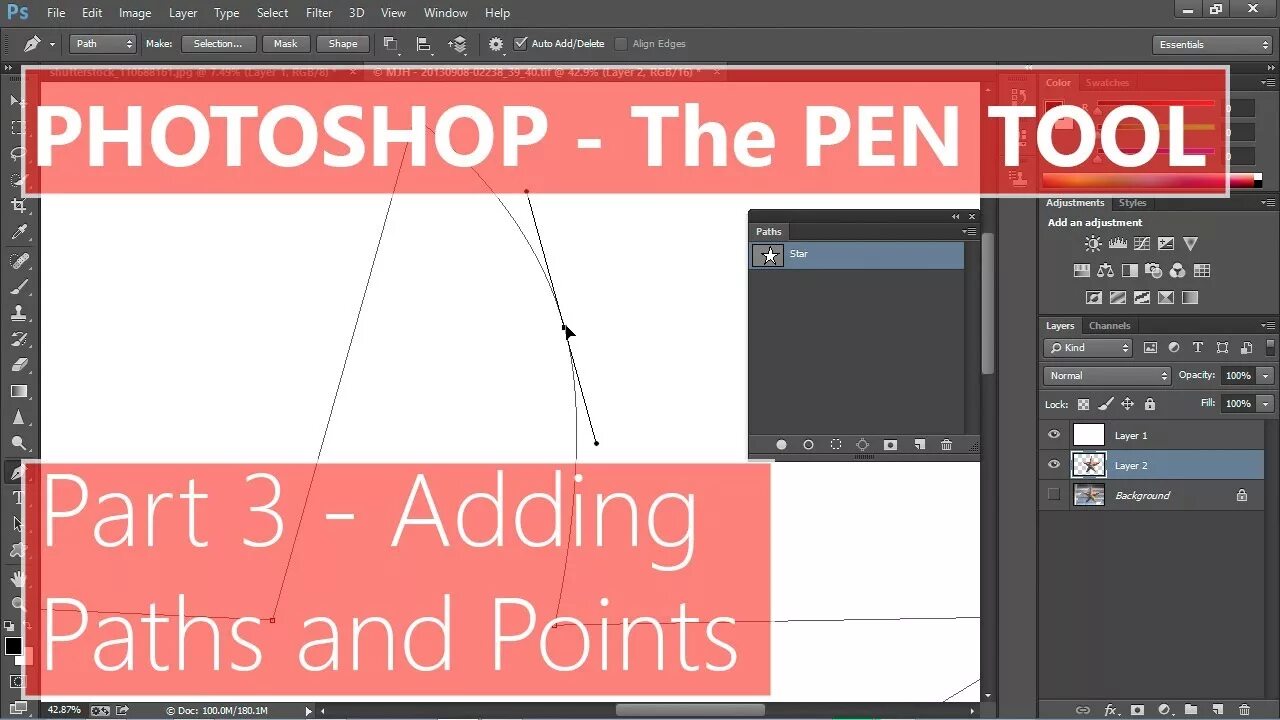Open path operations in options bar
The image size is (1280, 720).
click(x=391, y=44)
